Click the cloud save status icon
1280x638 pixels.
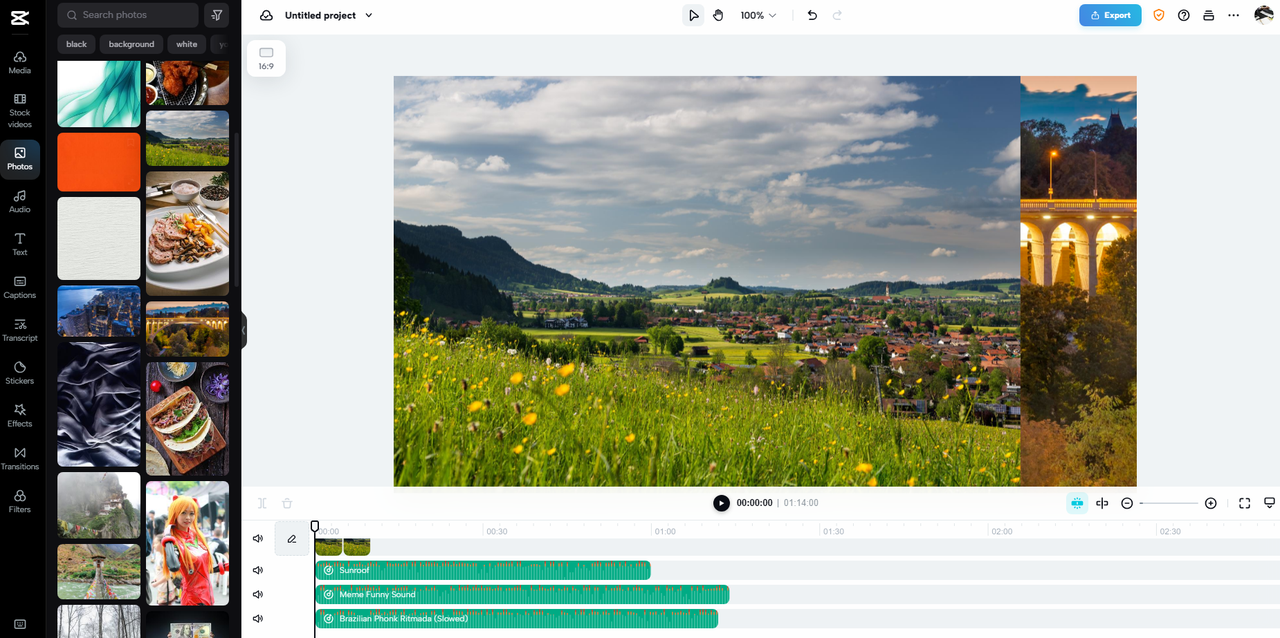pyautogui.click(x=266, y=15)
